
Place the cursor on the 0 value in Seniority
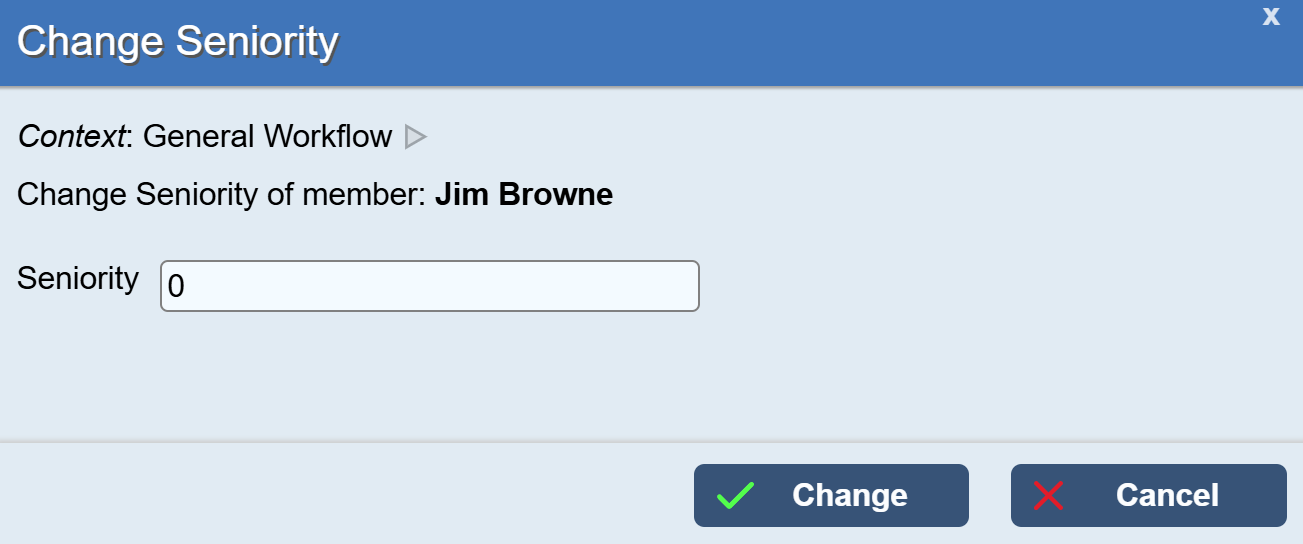click(176, 287)
